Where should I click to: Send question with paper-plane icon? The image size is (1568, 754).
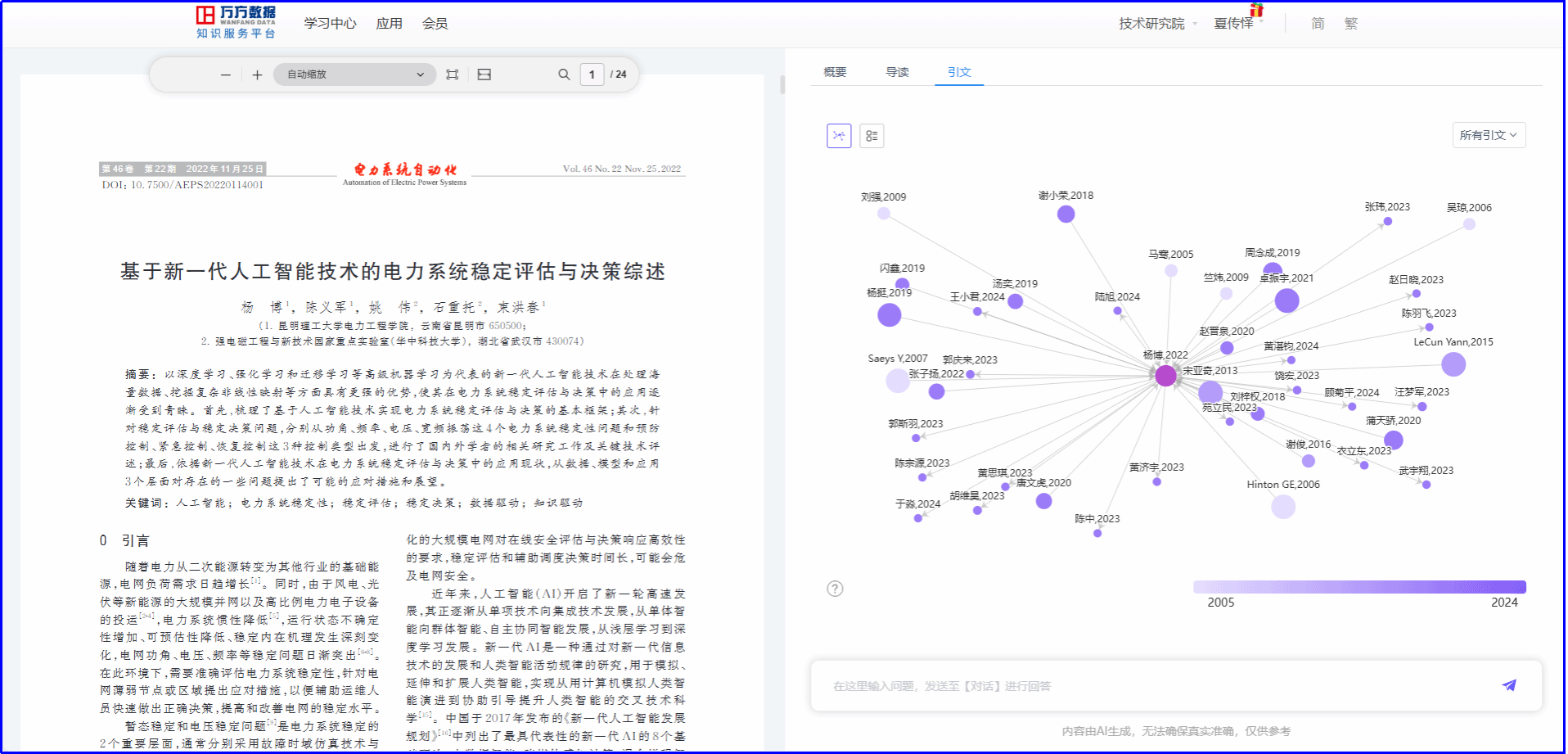tap(1509, 685)
